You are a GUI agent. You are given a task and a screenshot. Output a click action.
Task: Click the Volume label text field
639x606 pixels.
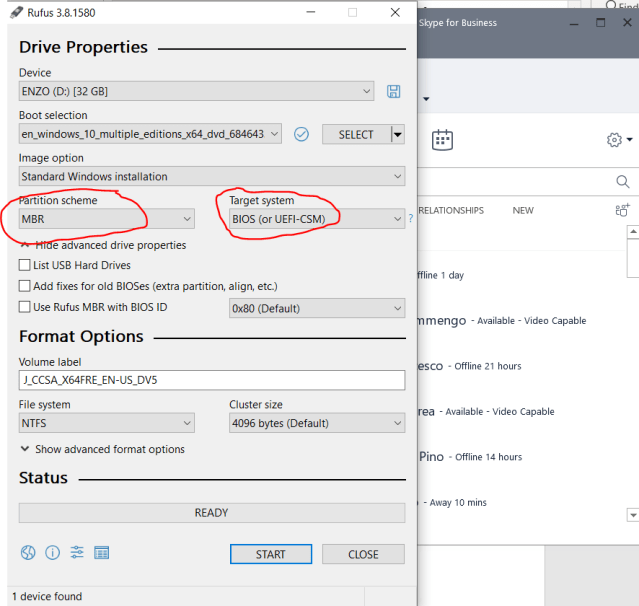tap(212, 380)
